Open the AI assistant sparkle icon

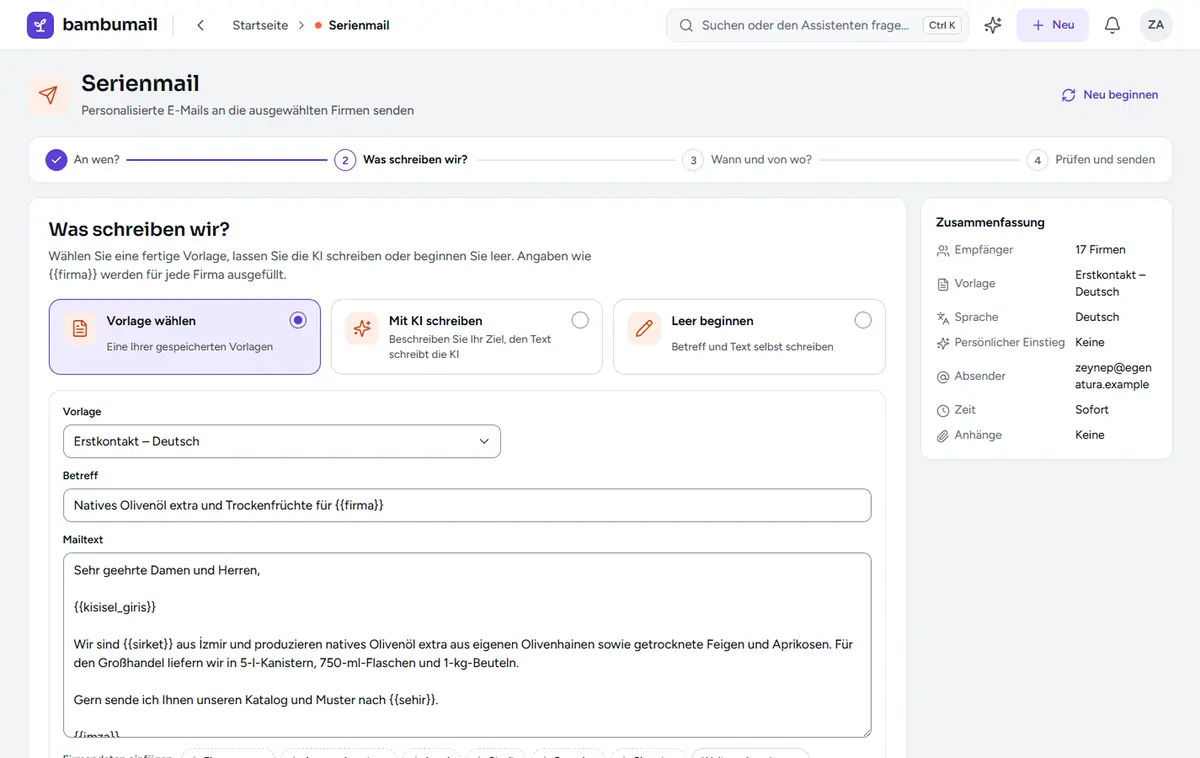993,25
